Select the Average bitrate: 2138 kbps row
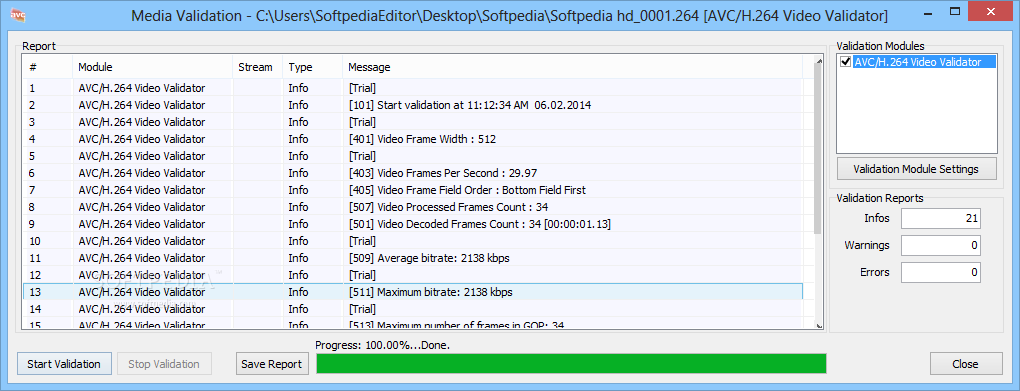Image resolution: width=1020 pixels, height=391 pixels. (x=412, y=258)
